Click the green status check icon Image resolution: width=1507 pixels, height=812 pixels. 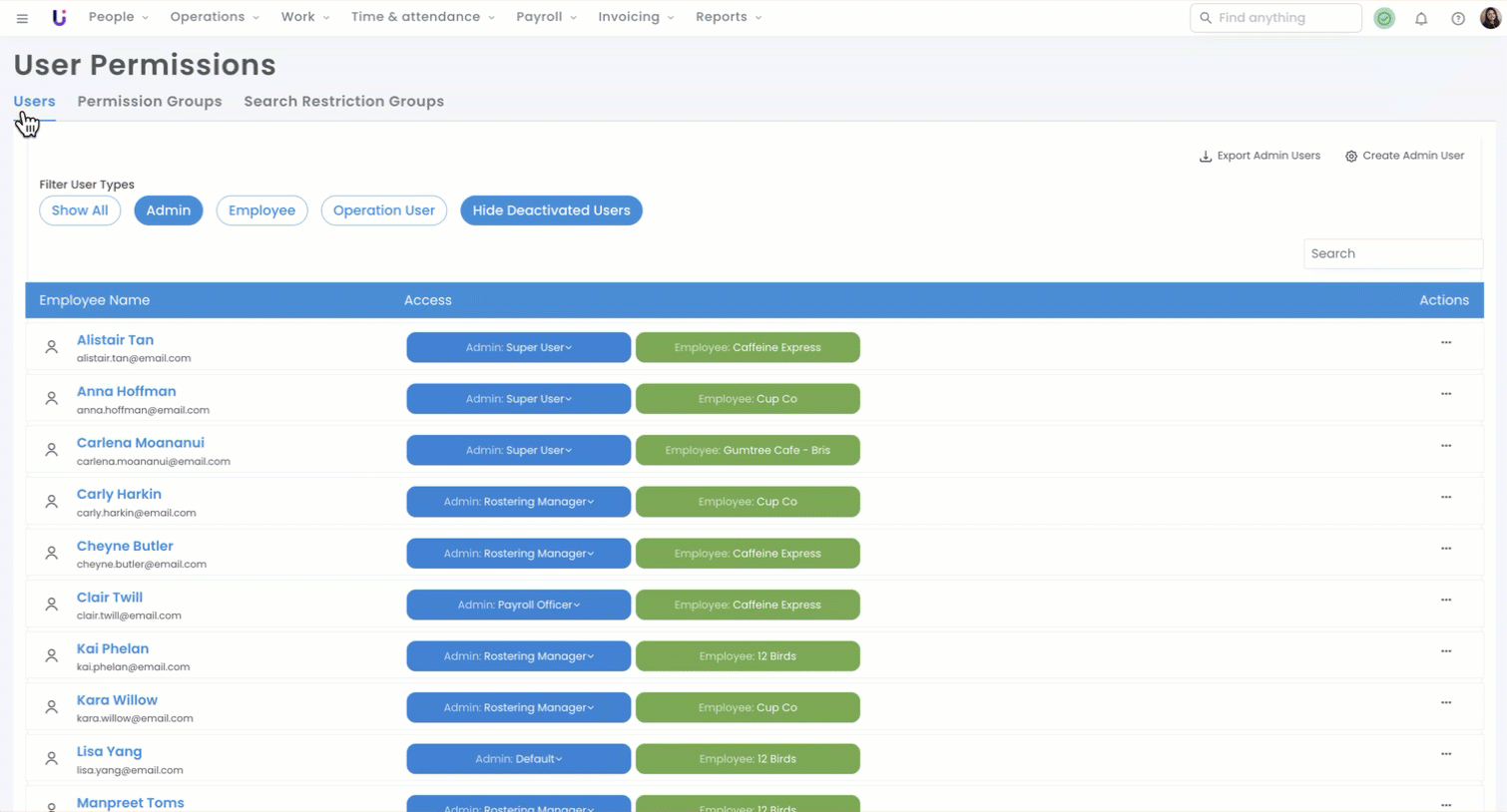(x=1384, y=18)
